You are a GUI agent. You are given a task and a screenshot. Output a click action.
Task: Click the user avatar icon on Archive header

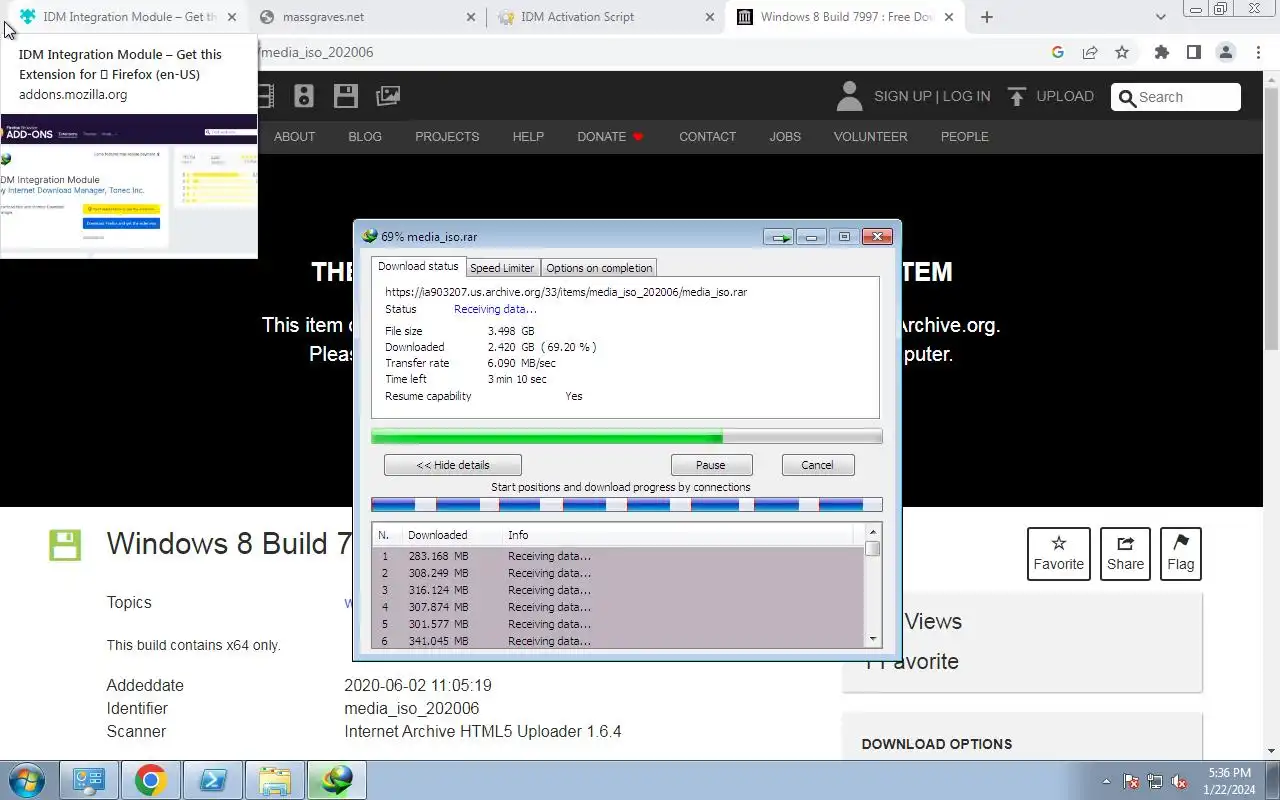849,96
